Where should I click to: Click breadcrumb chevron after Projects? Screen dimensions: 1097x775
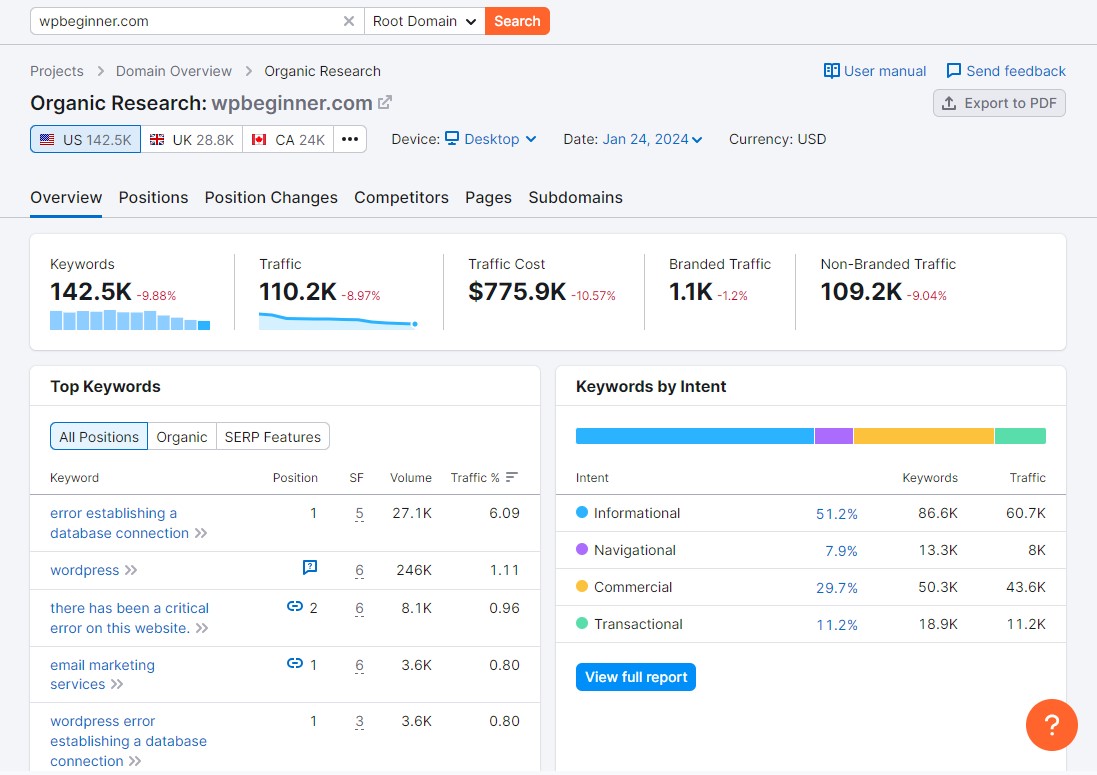coord(101,71)
